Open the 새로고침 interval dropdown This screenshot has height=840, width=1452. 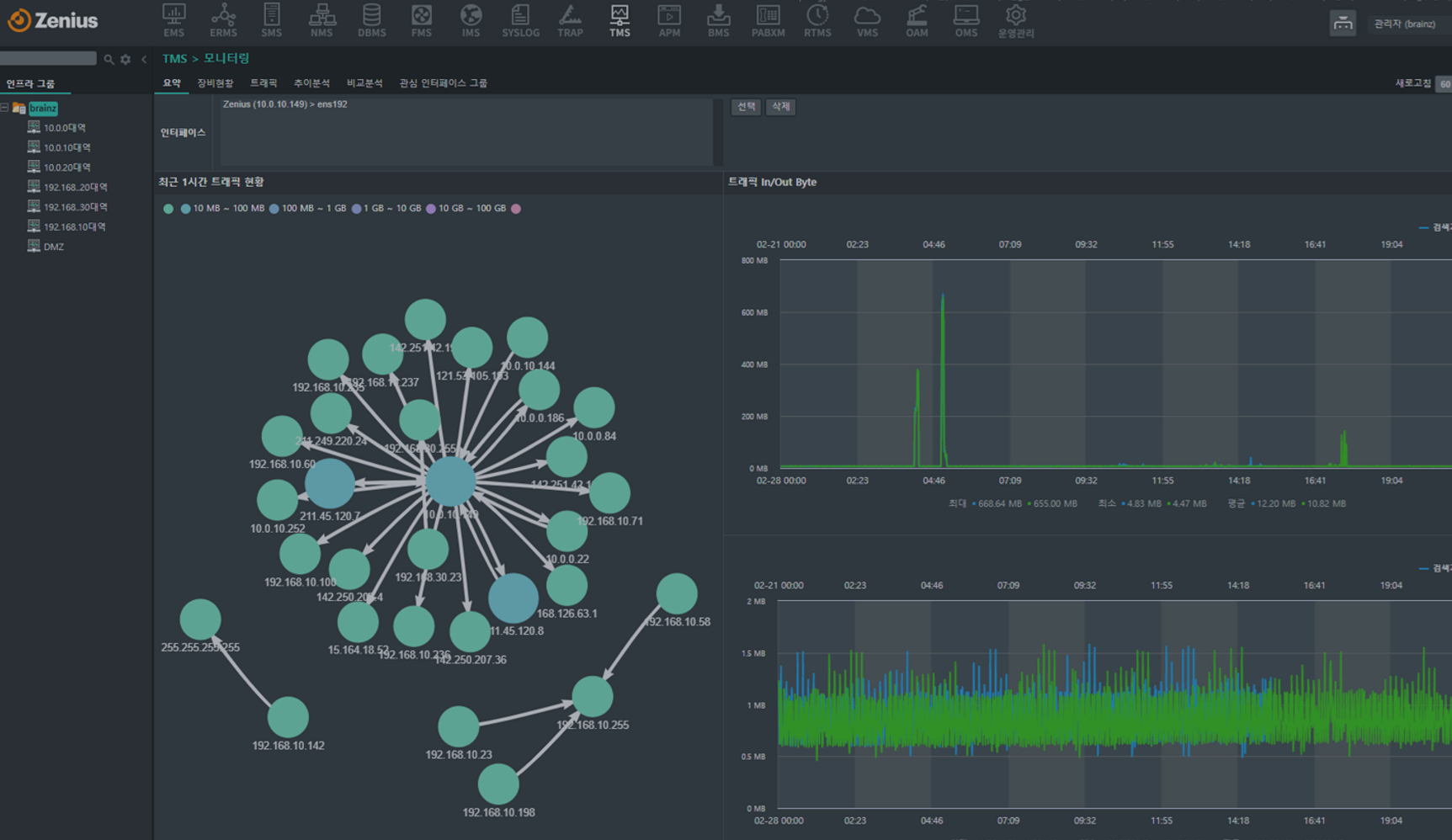tap(1444, 83)
